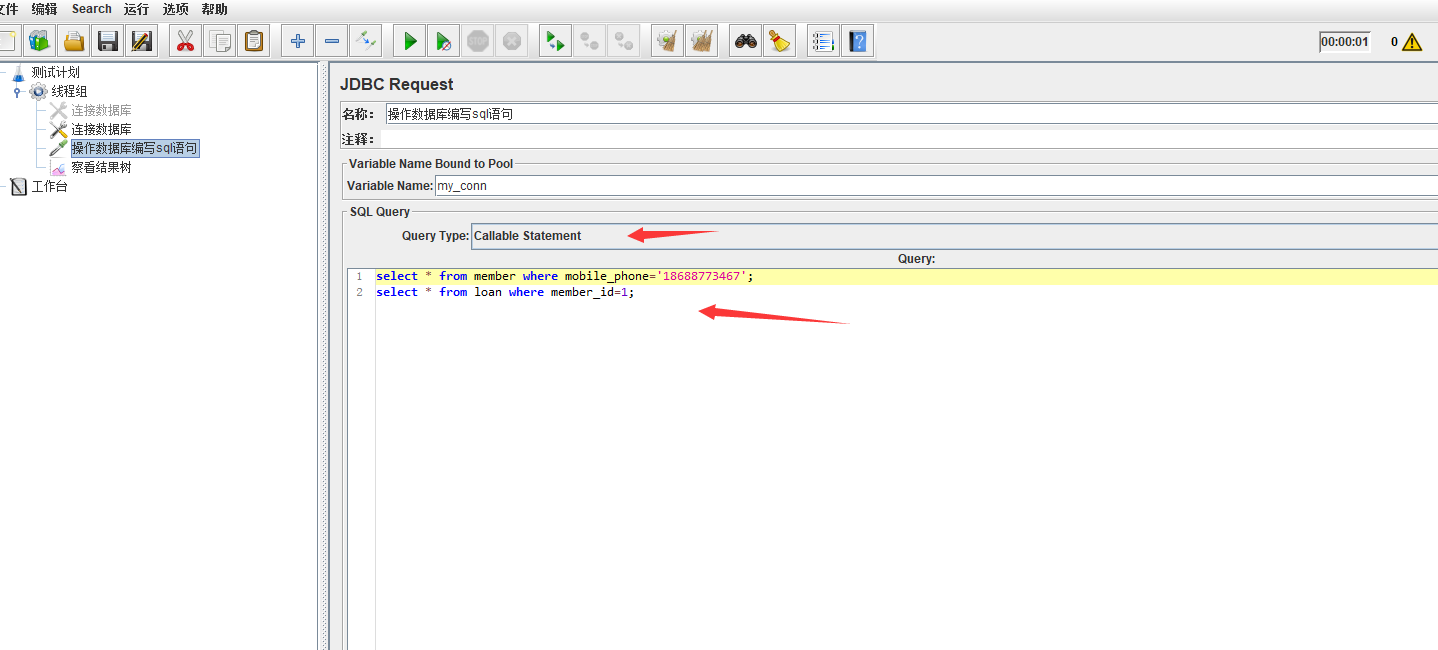Click the Paste clipboard icon
Image resolution: width=1438 pixels, height=650 pixels.
click(254, 41)
